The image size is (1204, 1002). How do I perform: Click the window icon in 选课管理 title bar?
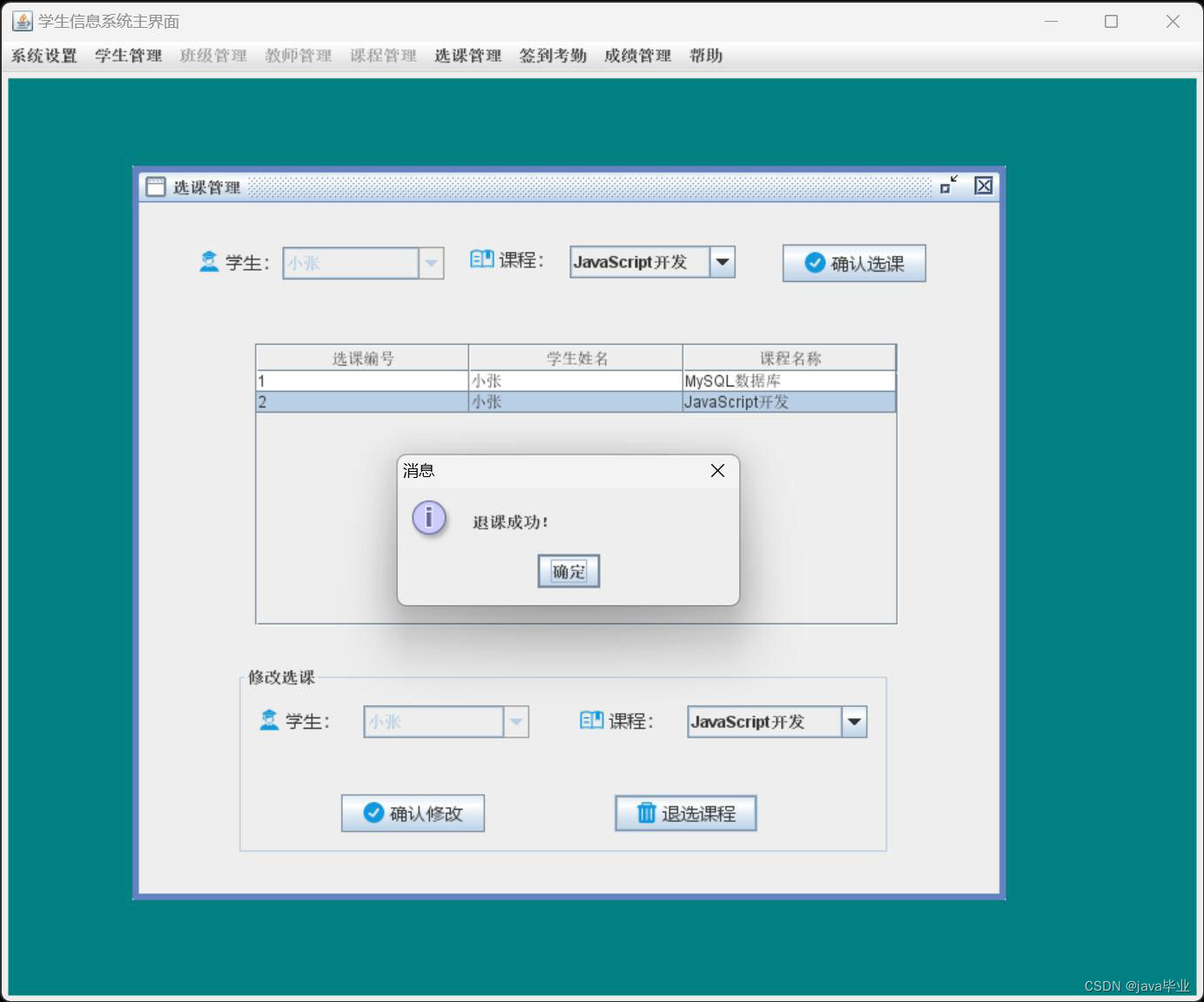click(156, 186)
